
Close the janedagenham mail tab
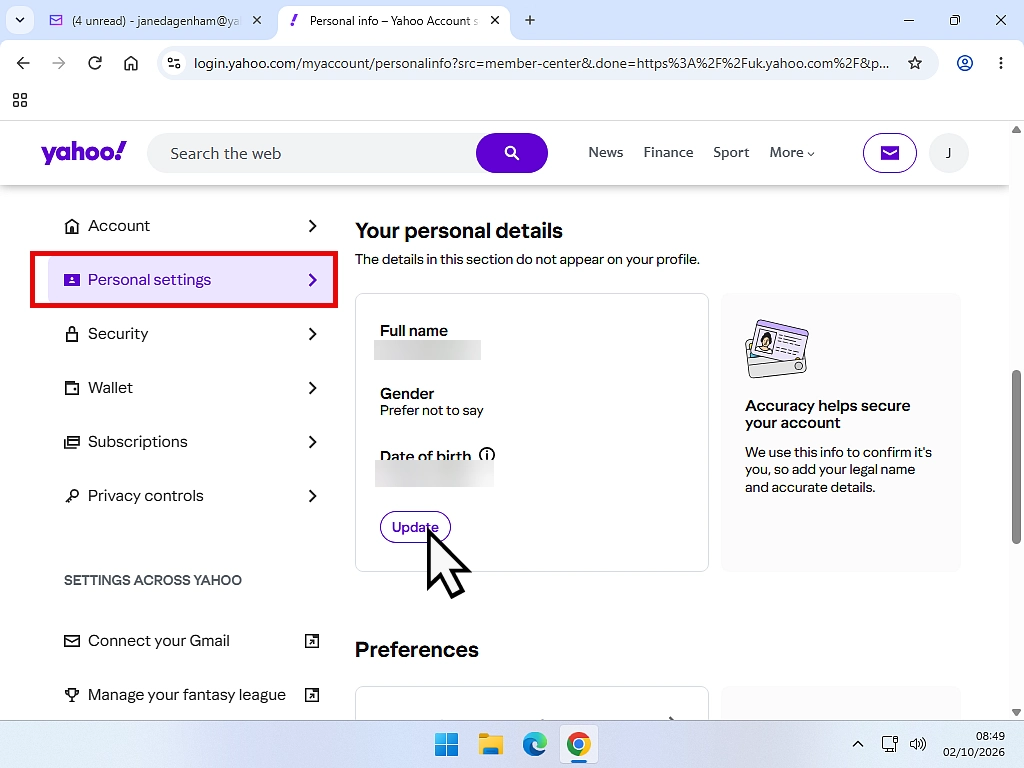tap(257, 20)
